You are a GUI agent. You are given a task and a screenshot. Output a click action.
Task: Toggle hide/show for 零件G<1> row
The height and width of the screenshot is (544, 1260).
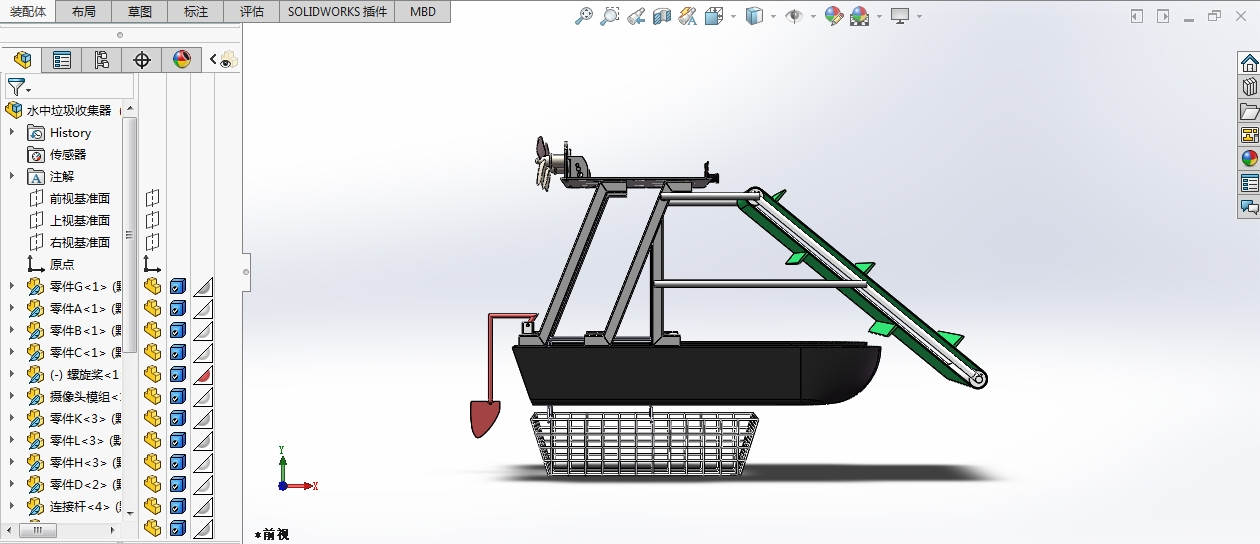click(152, 286)
